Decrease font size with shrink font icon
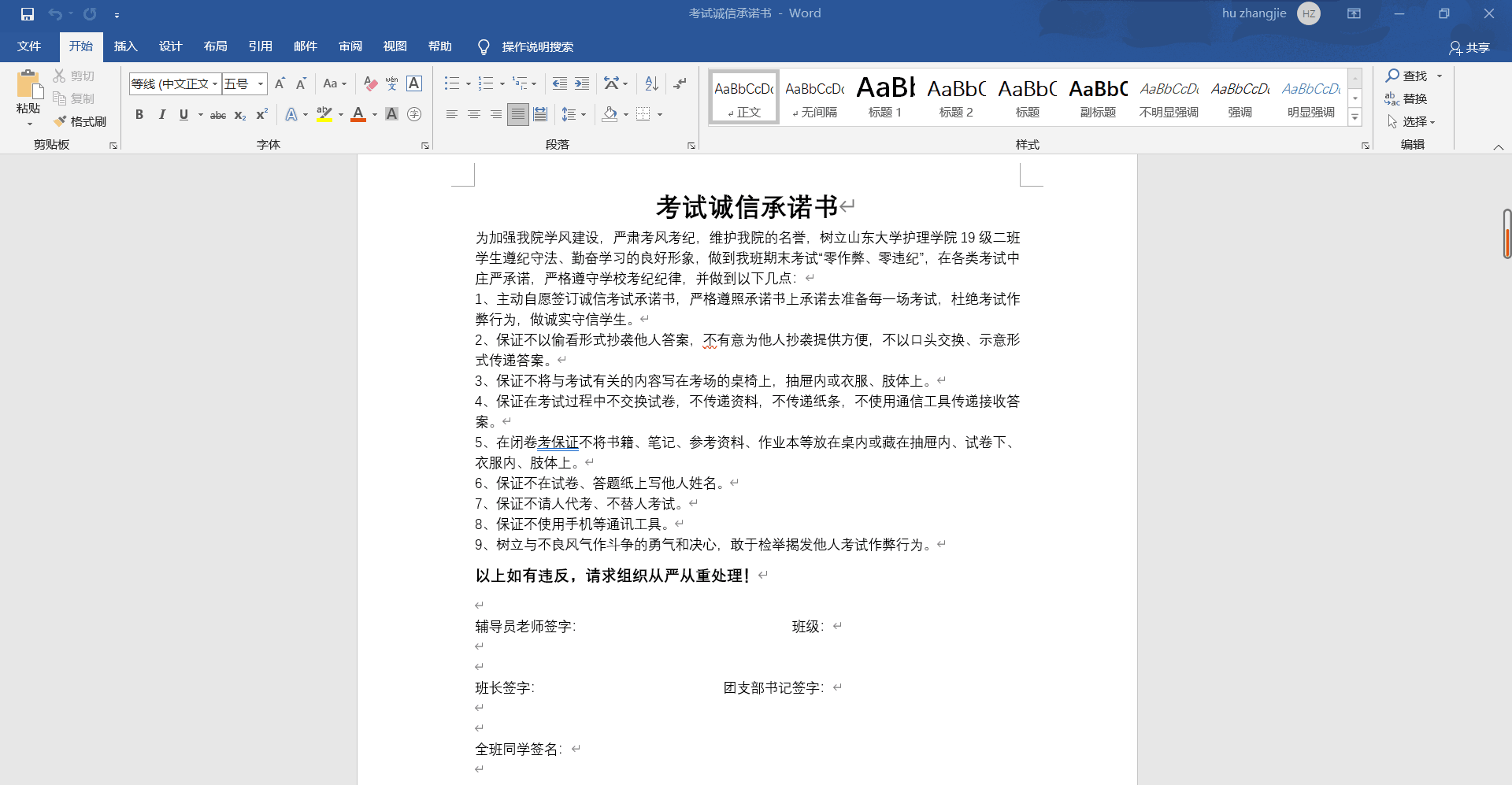This screenshot has height=785, width=1512. [301, 83]
